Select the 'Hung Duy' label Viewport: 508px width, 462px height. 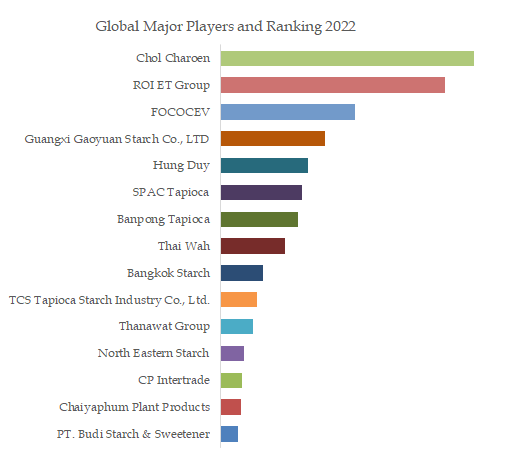point(181,166)
